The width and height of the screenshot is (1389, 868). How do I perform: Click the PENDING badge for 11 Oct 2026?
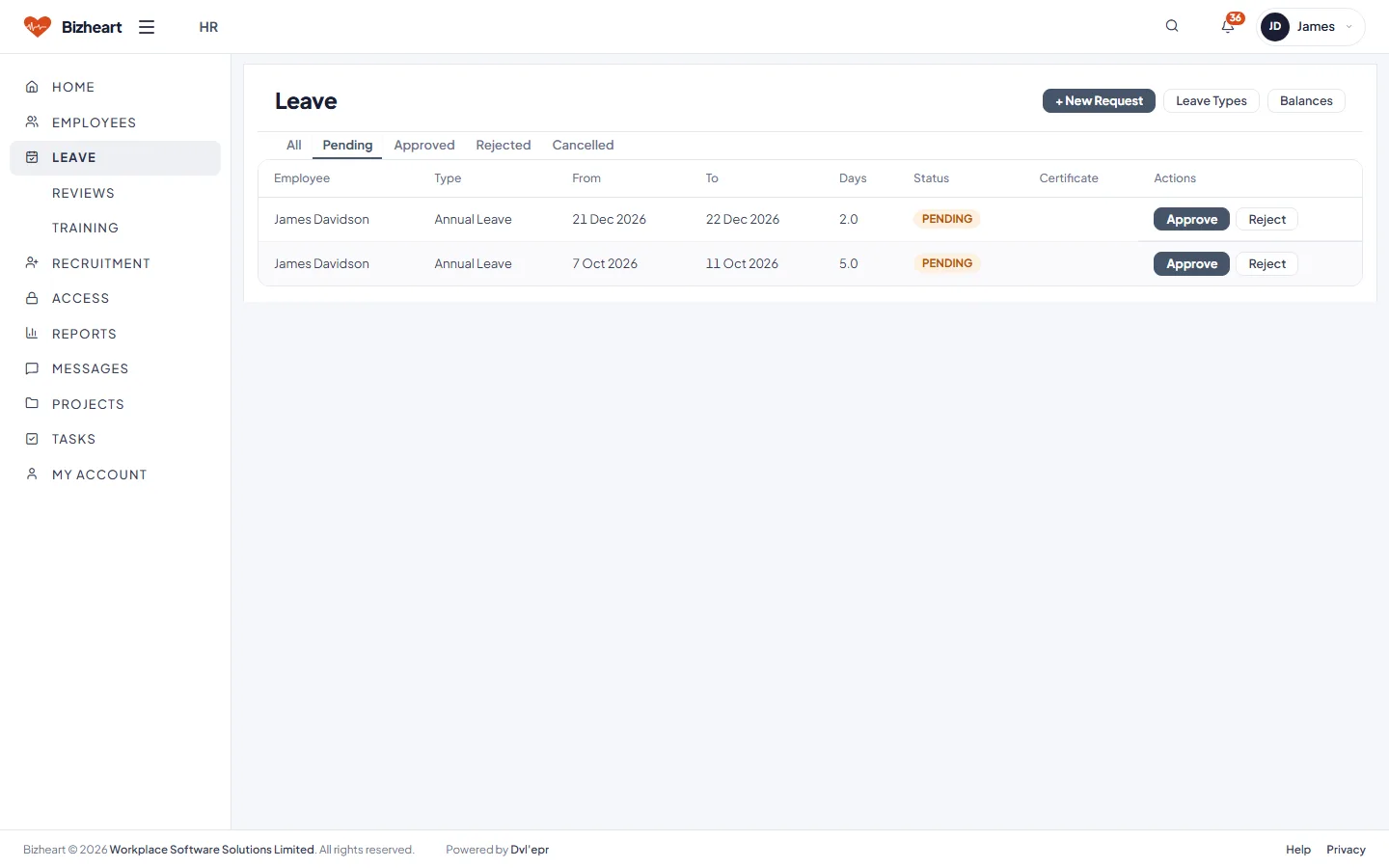pyautogui.click(x=947, y=263)
